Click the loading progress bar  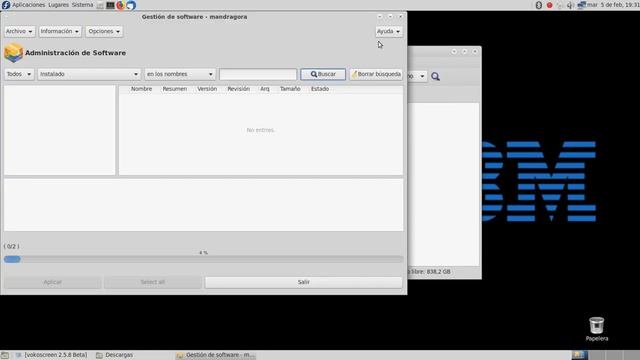[x=203, y=259]
